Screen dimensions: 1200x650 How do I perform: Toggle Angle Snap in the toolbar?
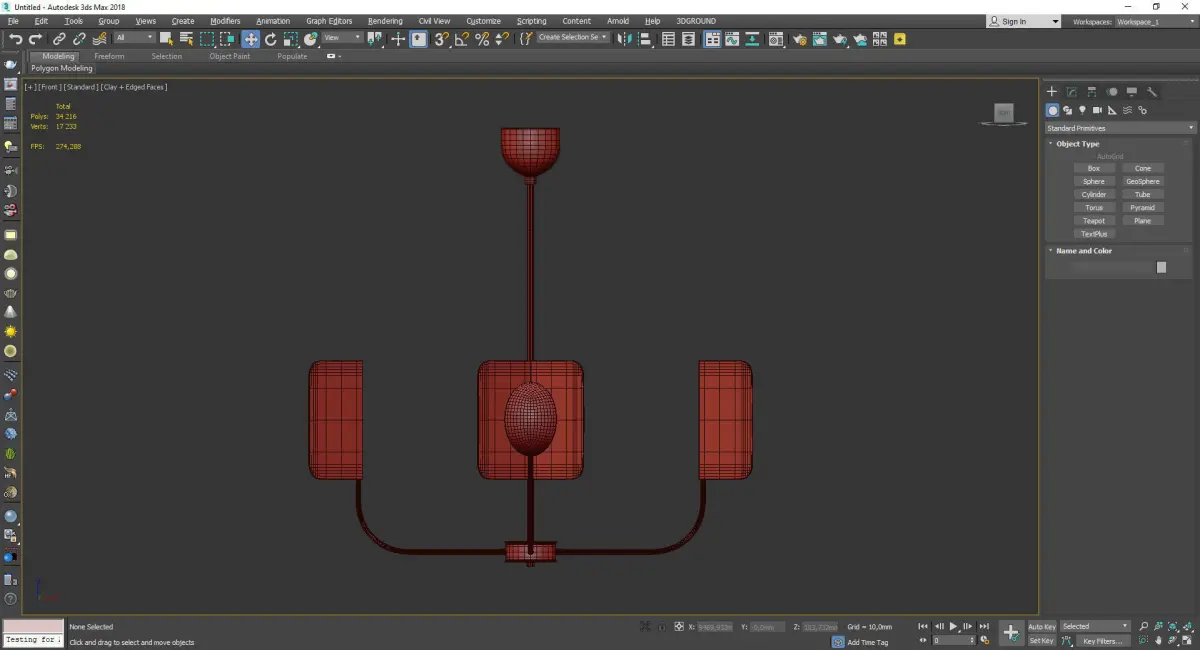tap(461, 39)
